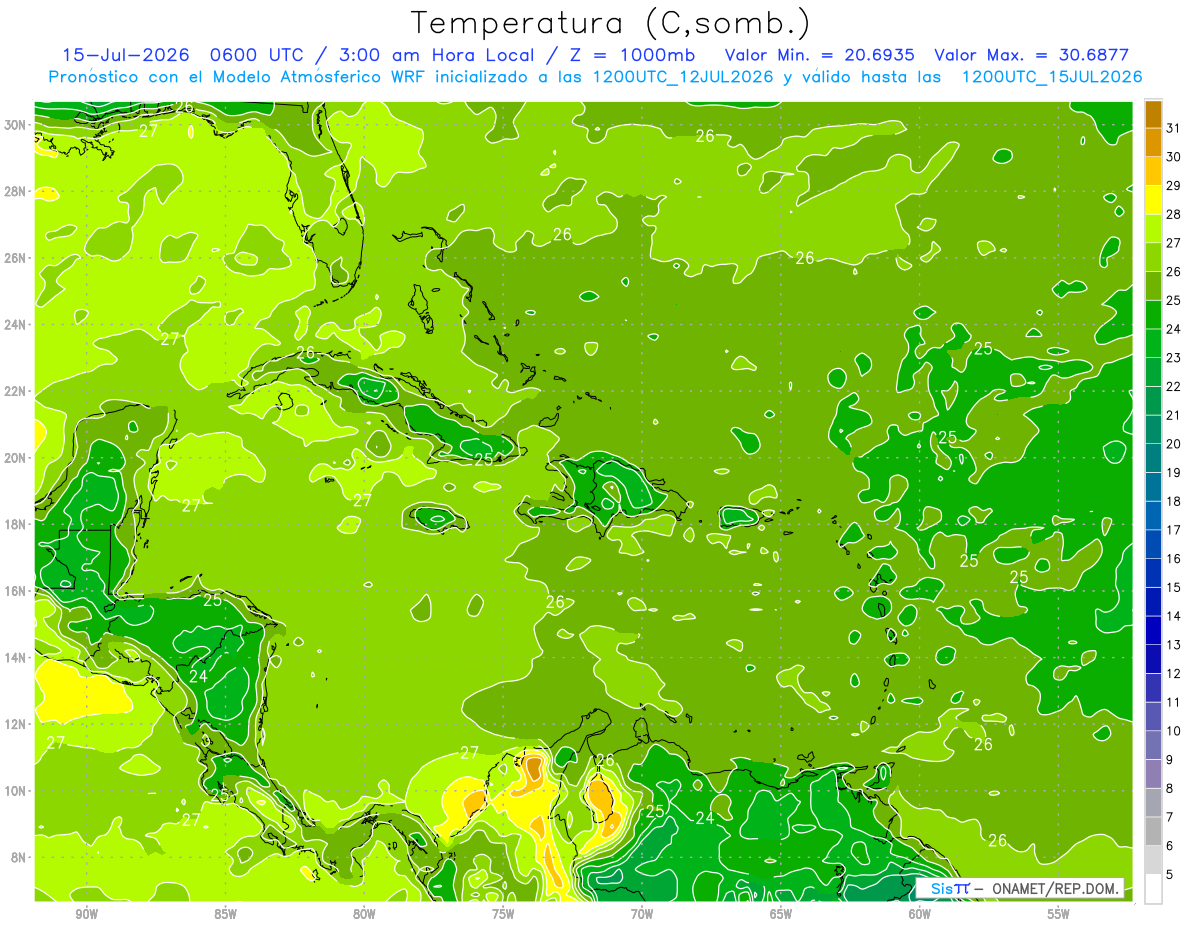This screenshot has width=1200, height=927.
Task: Click the '75W' longitude label
Action: (x=503, y=914)
